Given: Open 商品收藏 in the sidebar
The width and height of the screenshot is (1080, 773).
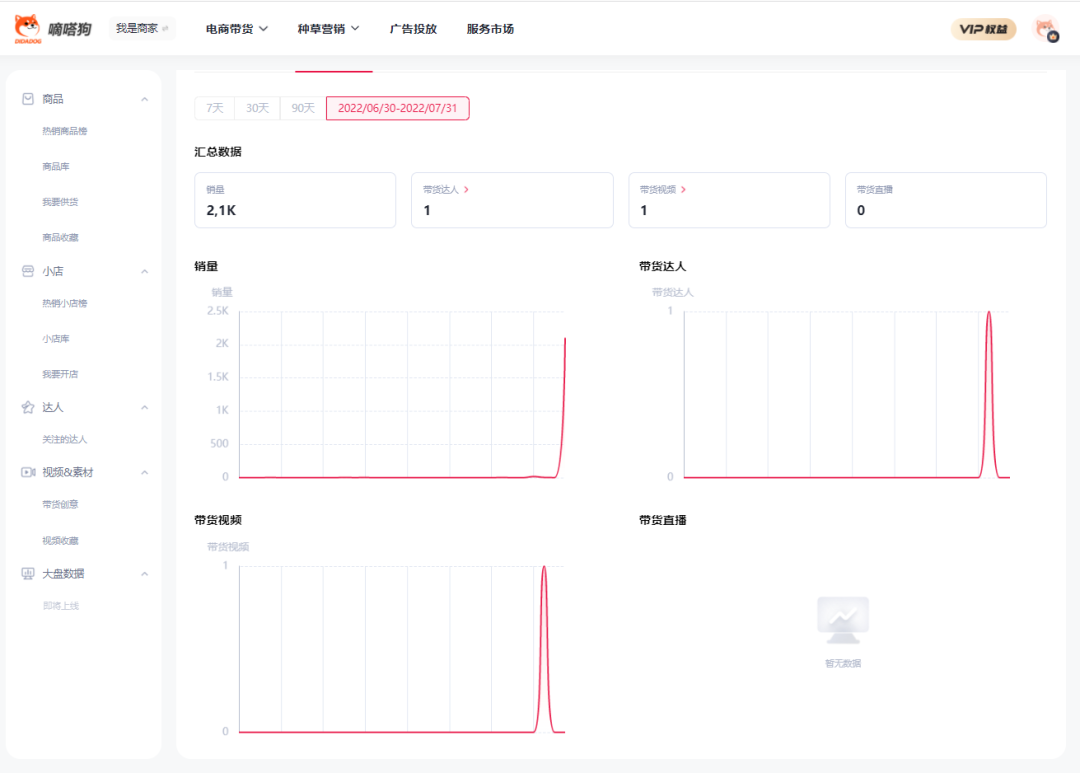Looking at the screenshot, I should pyautogui.click(x=61, y=238).
